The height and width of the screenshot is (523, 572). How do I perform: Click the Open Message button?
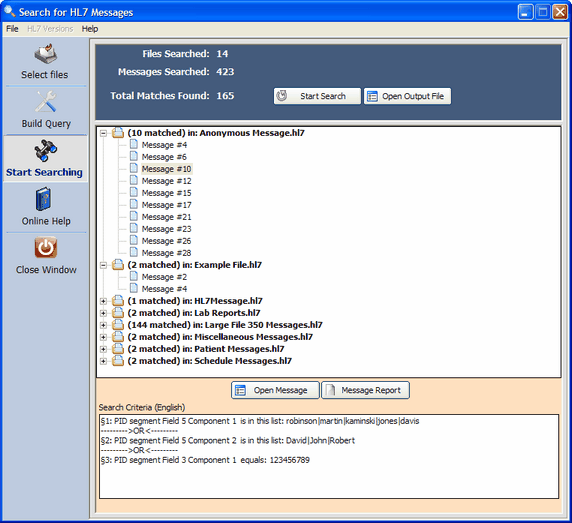point(275,390)
